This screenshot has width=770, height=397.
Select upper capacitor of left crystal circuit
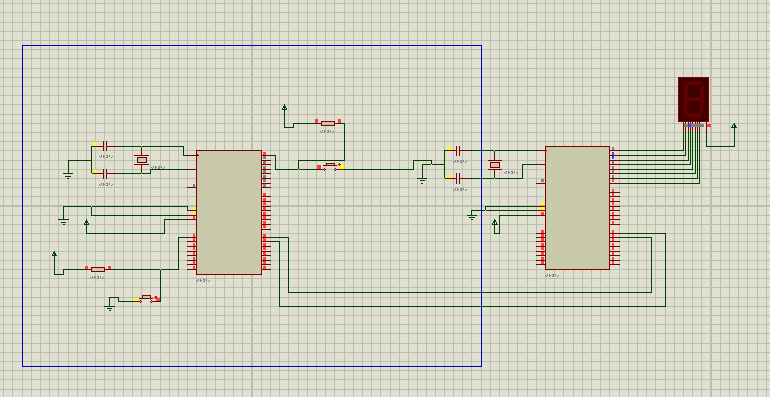[104, 146]
